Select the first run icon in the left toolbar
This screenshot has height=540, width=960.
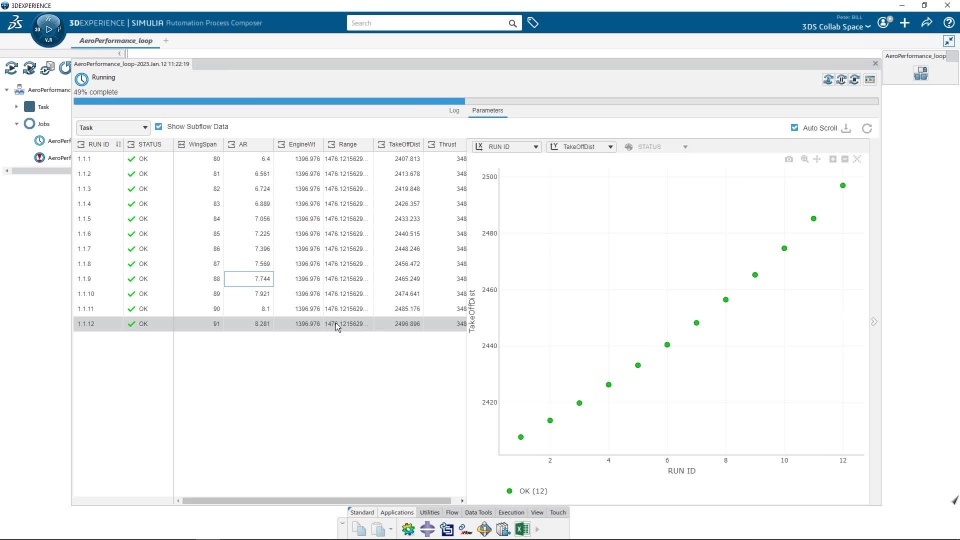click(x=11, y=68)
